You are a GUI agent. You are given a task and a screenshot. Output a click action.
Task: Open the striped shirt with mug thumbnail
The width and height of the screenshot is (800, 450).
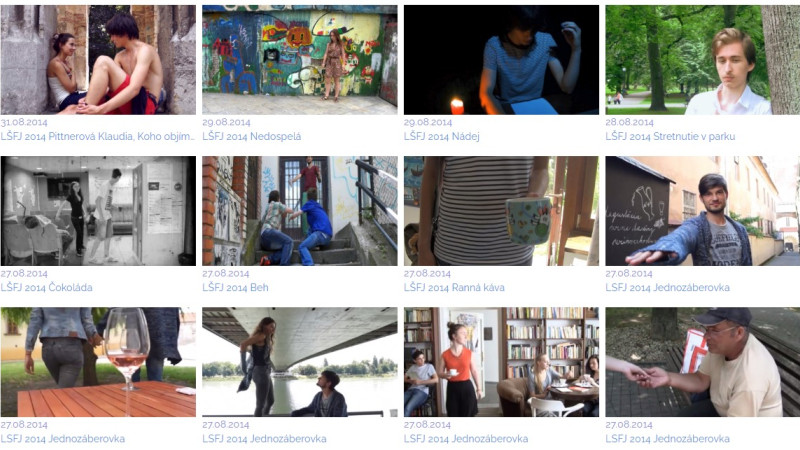click(501, 211)
